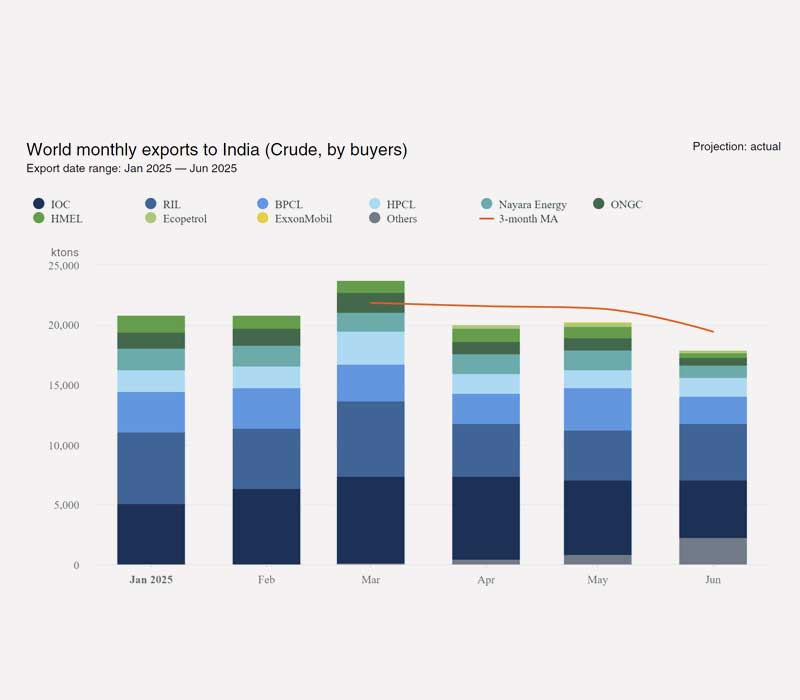Click the 3-month MA line above April
This screenshot has width=800, height=700.
[486, 305]
